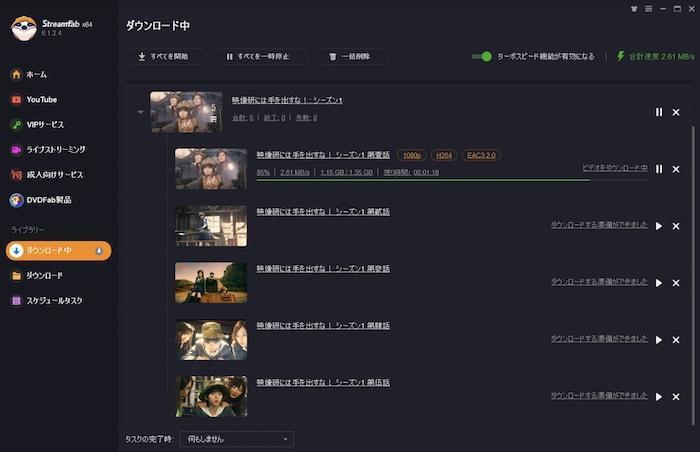
Task: Click the 第壹話 episode title
Action: click(323, 155)
